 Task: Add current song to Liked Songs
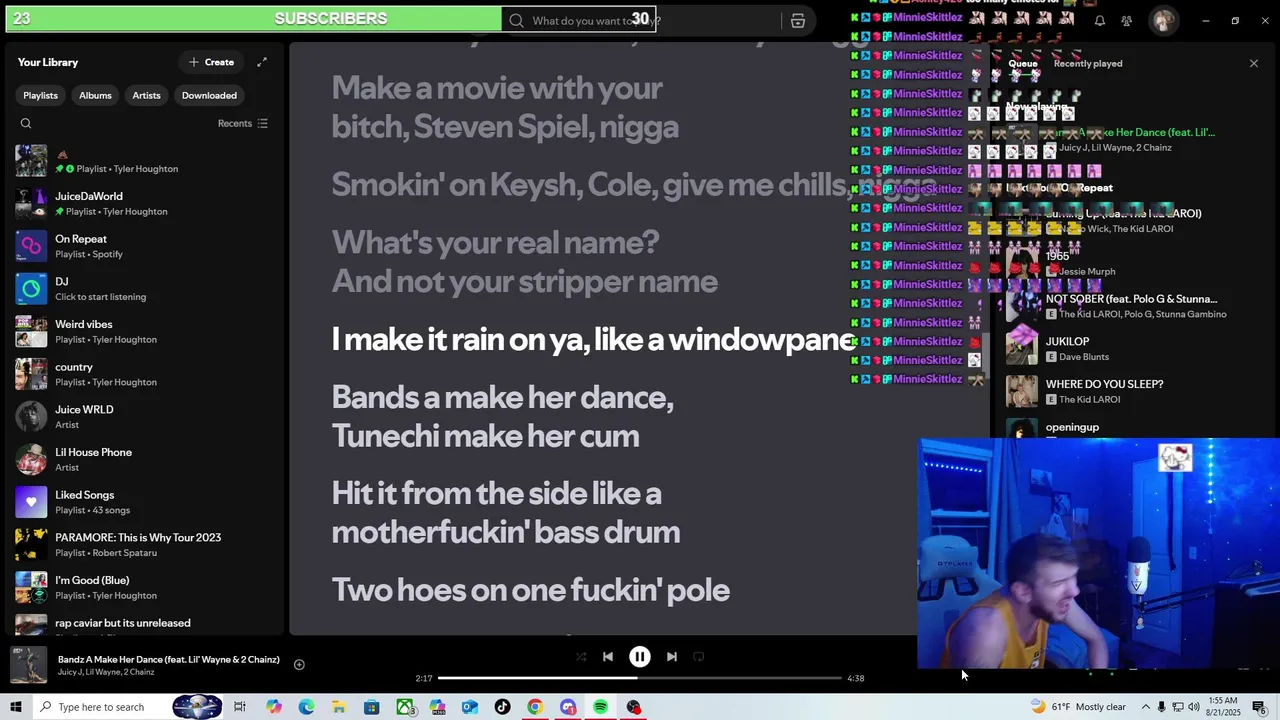pos(299,664)
